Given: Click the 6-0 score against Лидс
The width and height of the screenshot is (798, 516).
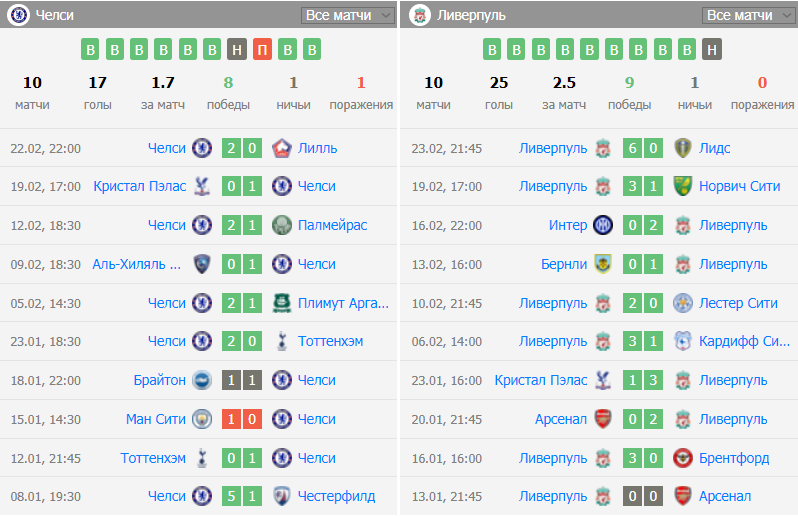Looking at the screenshot, I should (x=642, y=148).
